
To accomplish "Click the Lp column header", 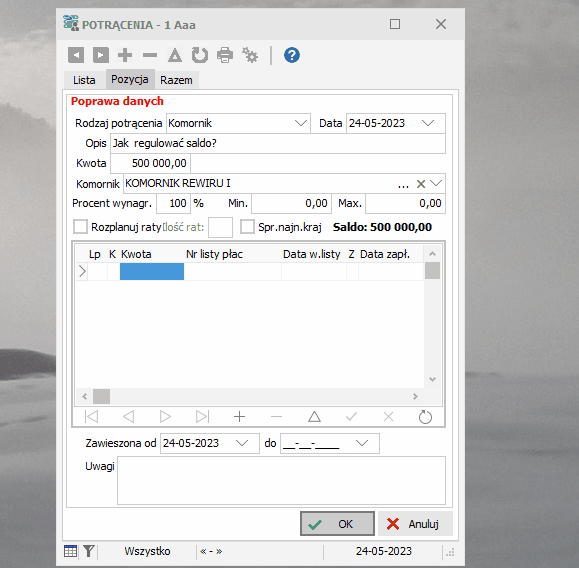I will pyautogui.click(x=95, y=254).
